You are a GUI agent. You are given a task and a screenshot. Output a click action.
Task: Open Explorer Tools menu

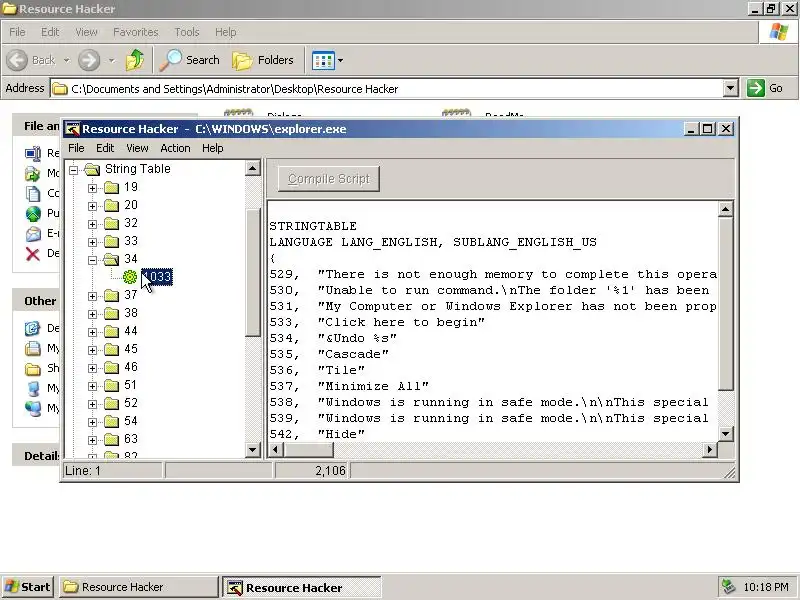(187, 32)
